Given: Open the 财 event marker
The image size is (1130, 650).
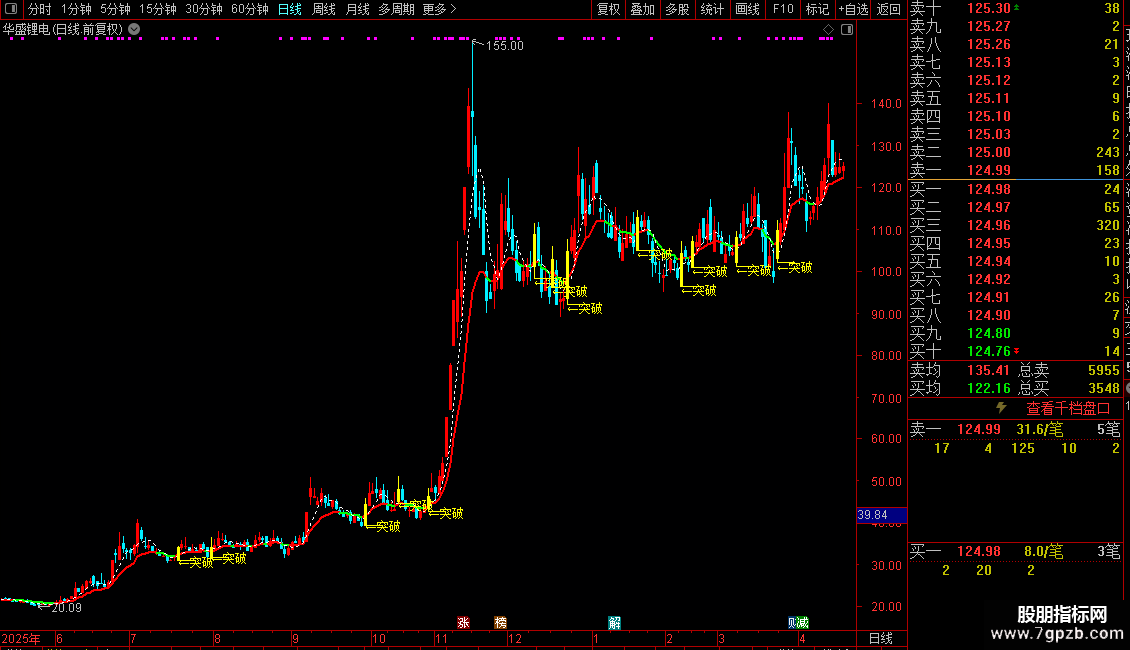Looking at the screenshot, I should 793,623.
